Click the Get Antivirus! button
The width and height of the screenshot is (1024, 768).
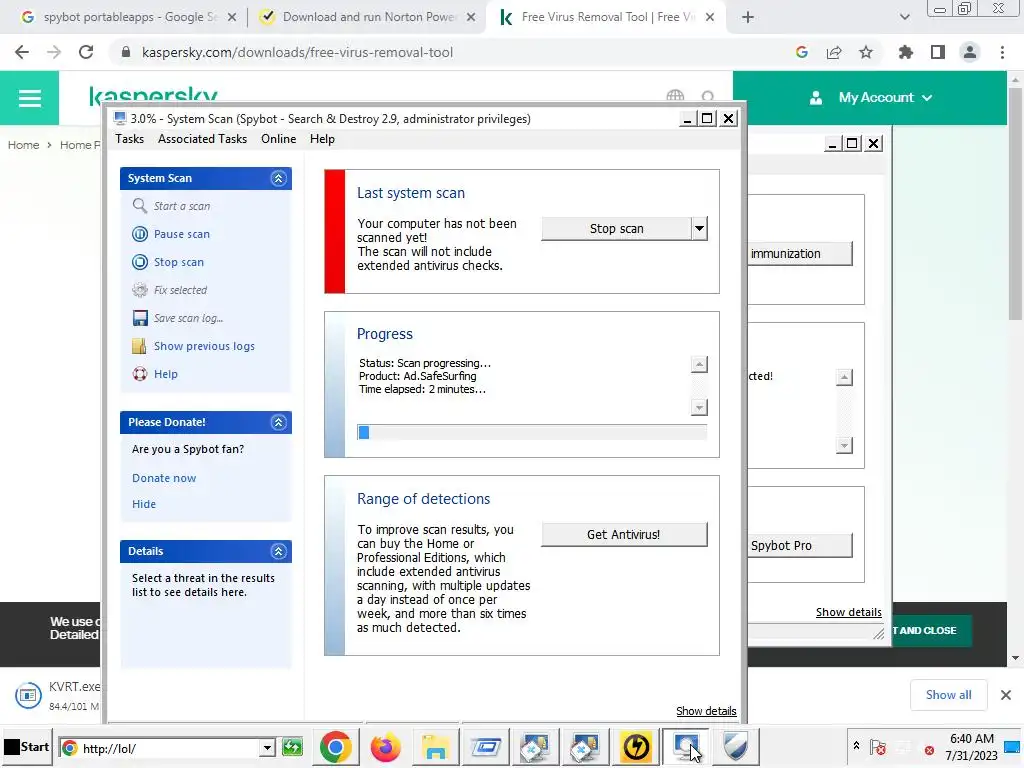(624, 534)
